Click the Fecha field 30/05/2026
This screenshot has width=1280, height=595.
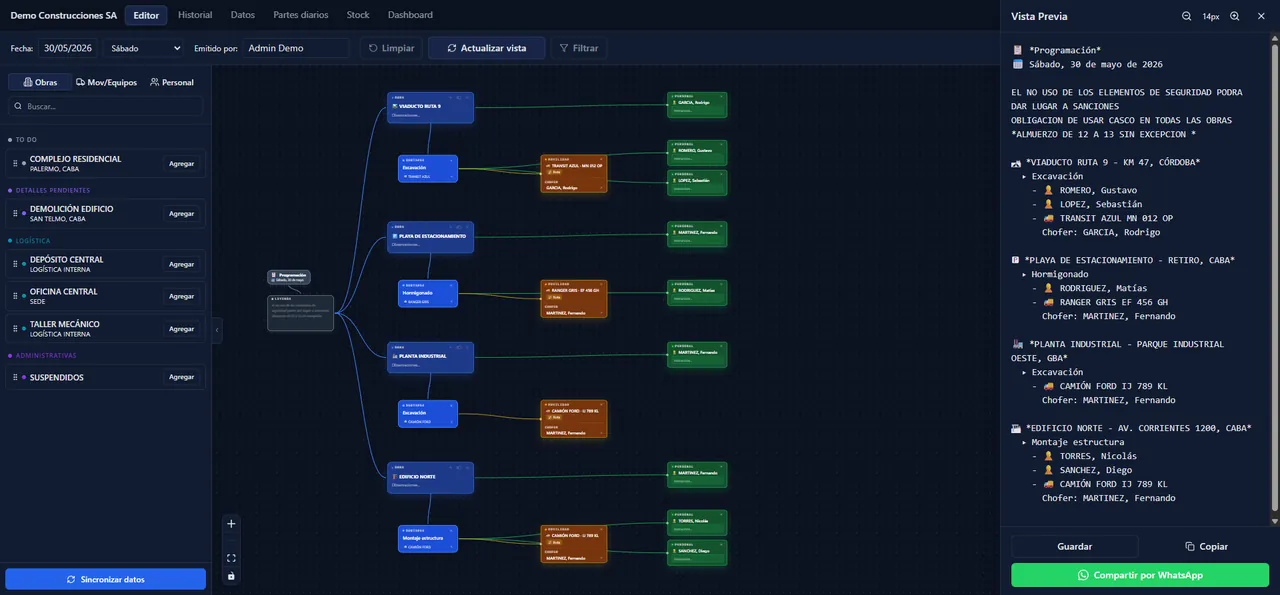pyautogui.click(x=68, y=48)
